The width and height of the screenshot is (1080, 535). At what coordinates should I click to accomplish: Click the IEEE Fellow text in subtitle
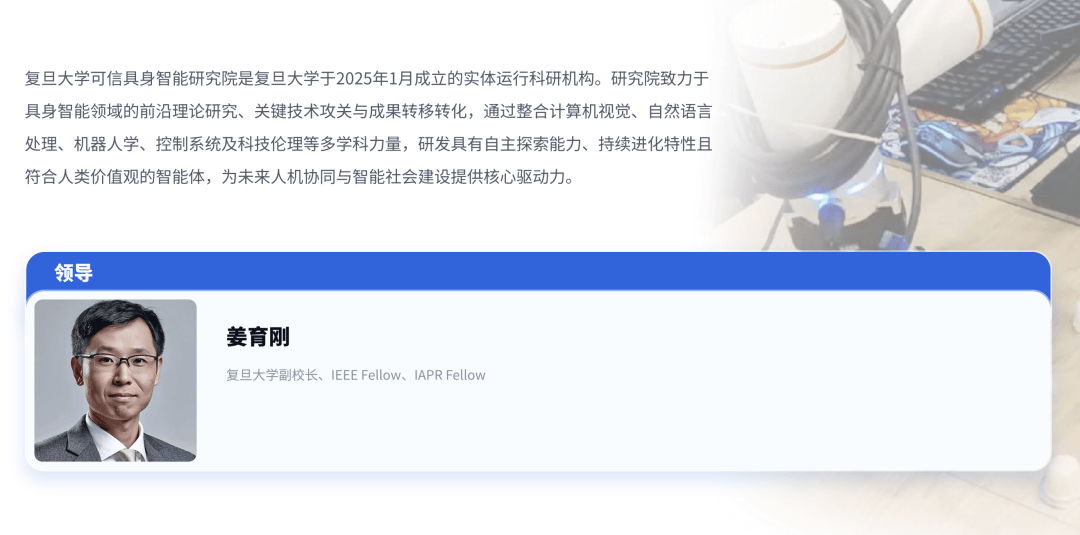(366, 375)
